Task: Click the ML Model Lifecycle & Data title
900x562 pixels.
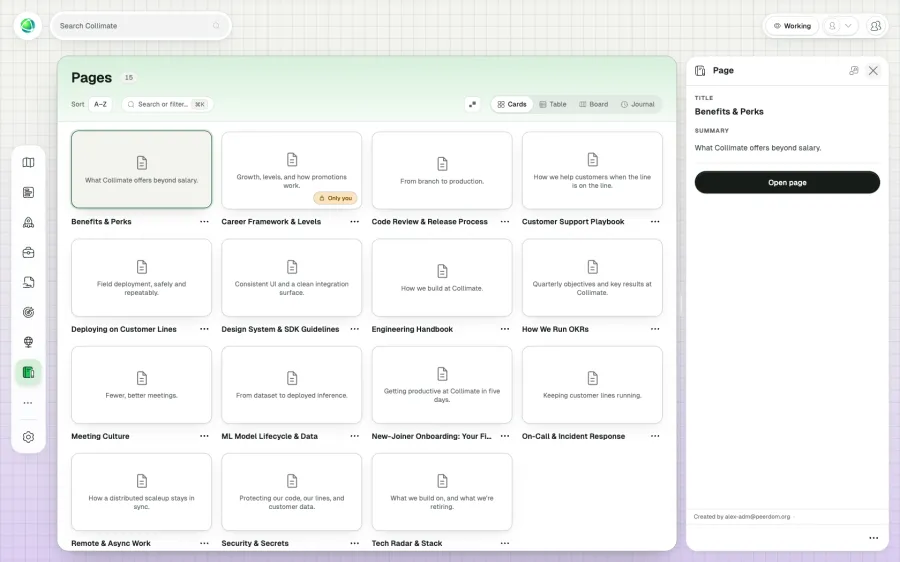Action: (269, 436)
